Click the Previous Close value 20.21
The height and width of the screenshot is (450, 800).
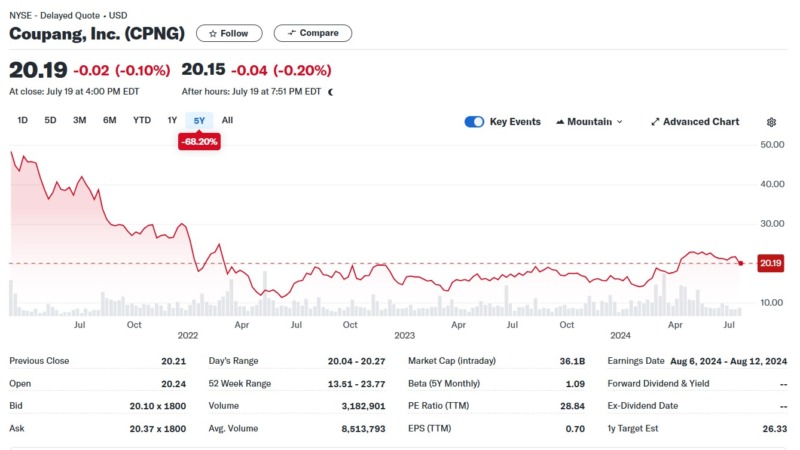click(x=173, y=361)
